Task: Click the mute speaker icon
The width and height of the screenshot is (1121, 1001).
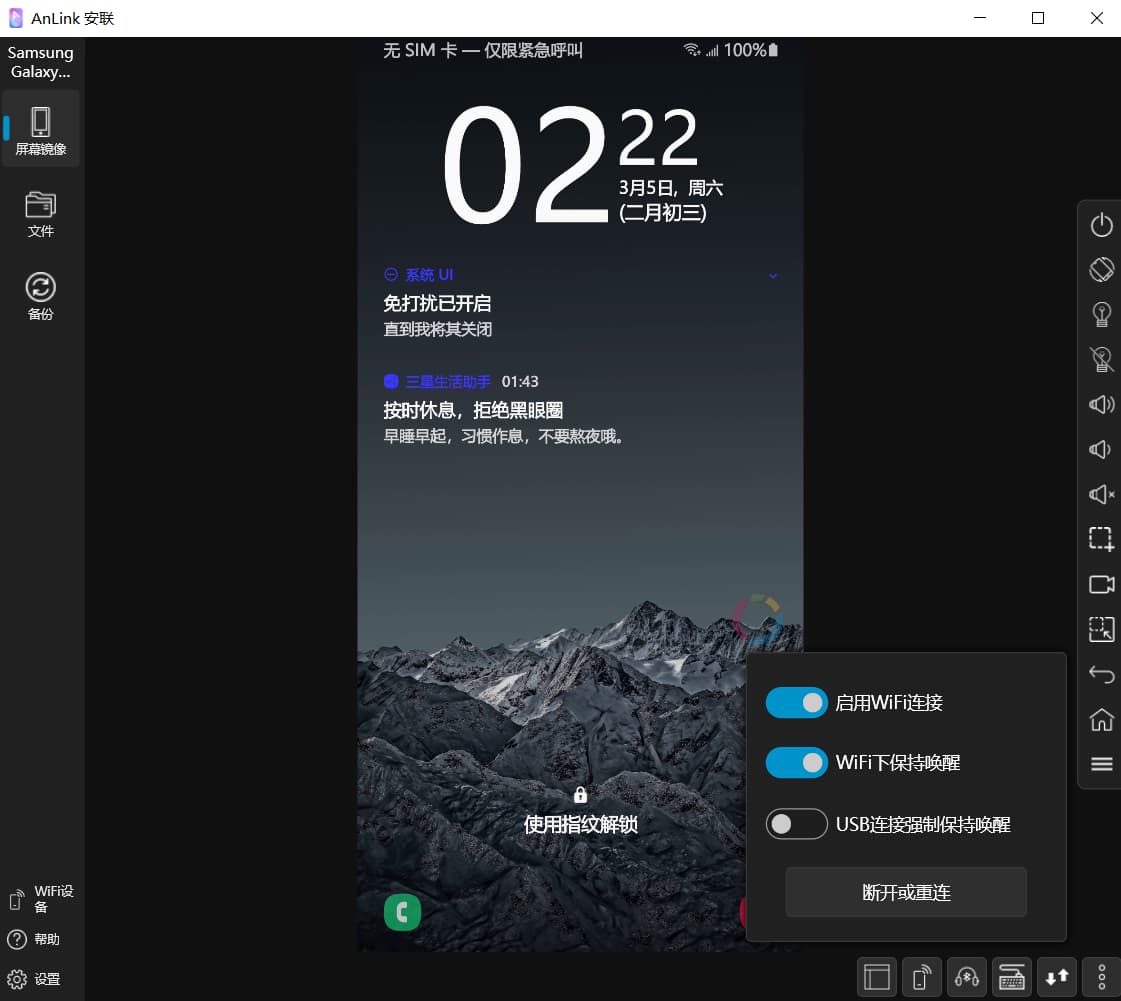Action: coord(1101,494)
